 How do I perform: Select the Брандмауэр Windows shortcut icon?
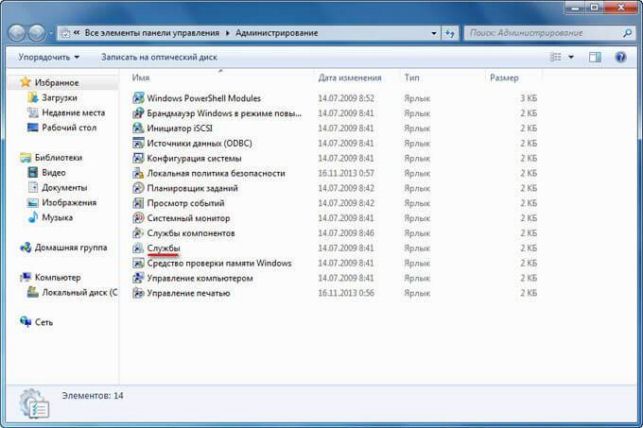coord(138,113)
